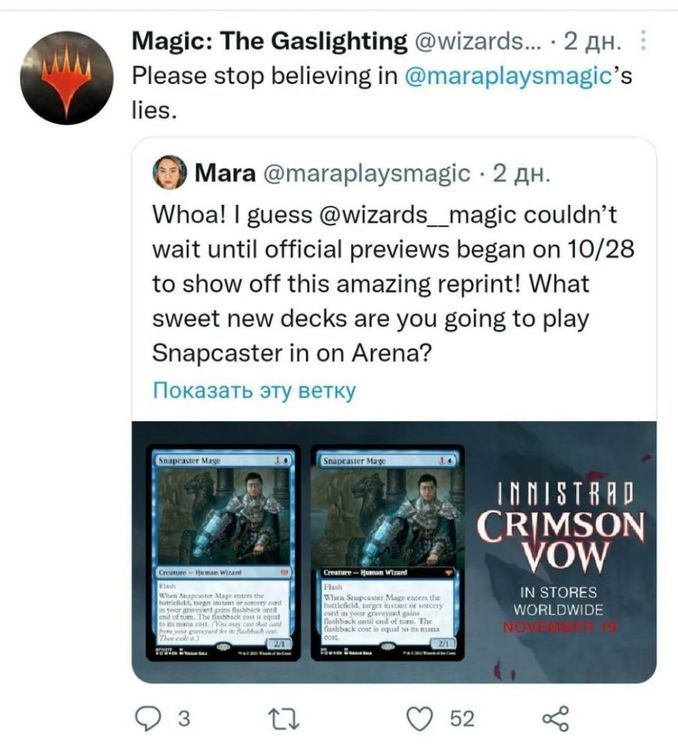
Task: Like the tweet with the heart icon
Action: pos(420,719)
